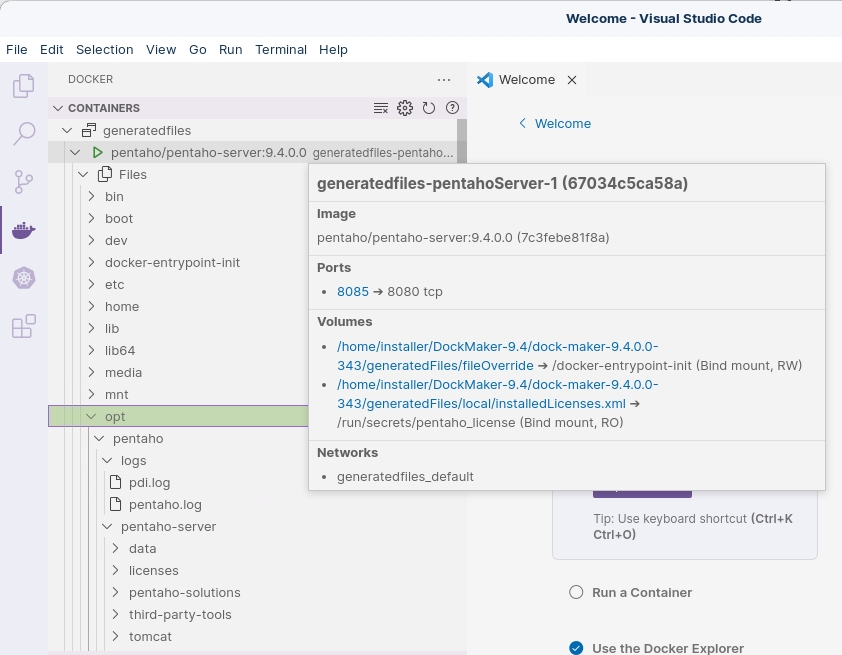The image size is (842, 655).
Task: Open the Search view icon
Action: (x=23, y=134)
